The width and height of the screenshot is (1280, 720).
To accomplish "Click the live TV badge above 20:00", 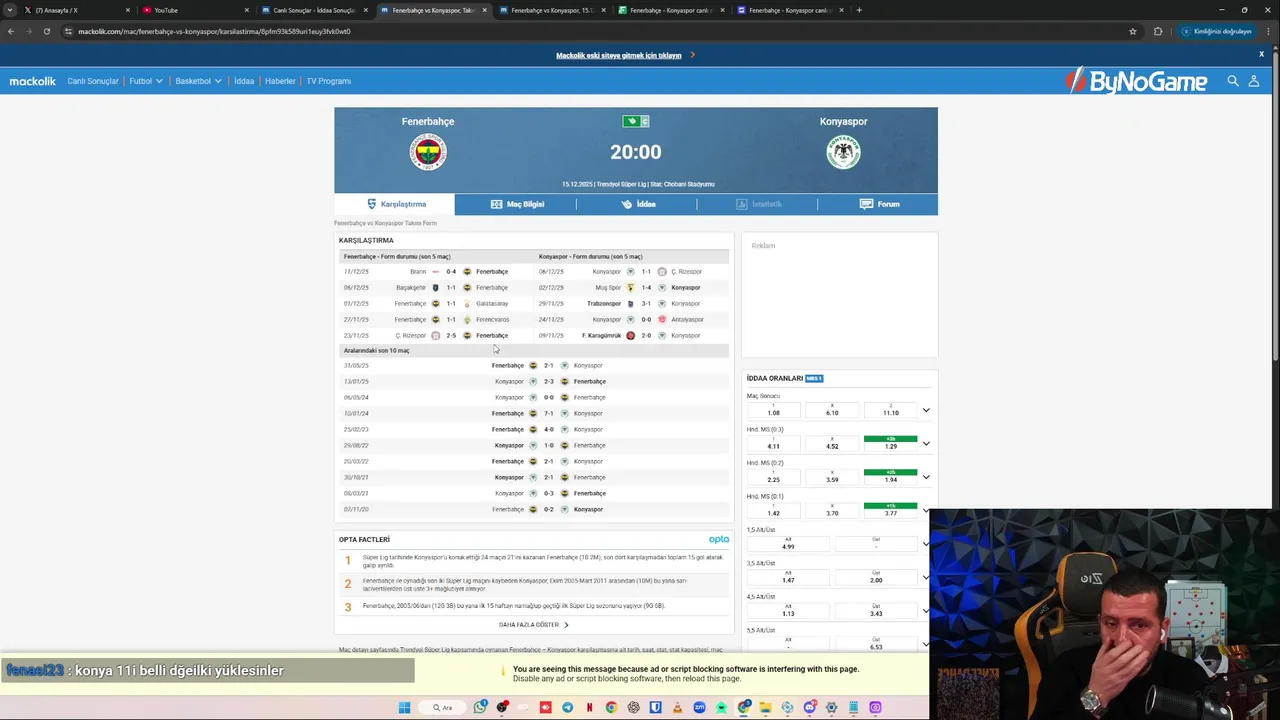I will pos(635,121).
